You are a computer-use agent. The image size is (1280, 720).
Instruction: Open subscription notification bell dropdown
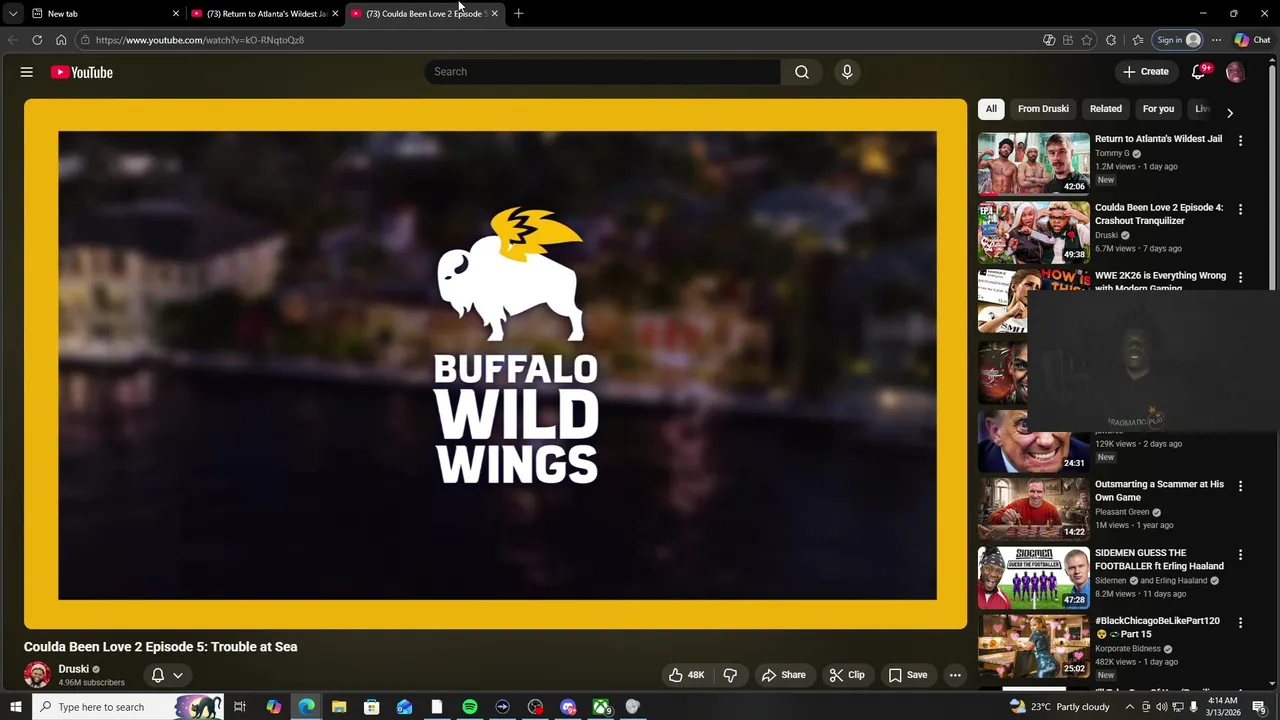[167, 675]
